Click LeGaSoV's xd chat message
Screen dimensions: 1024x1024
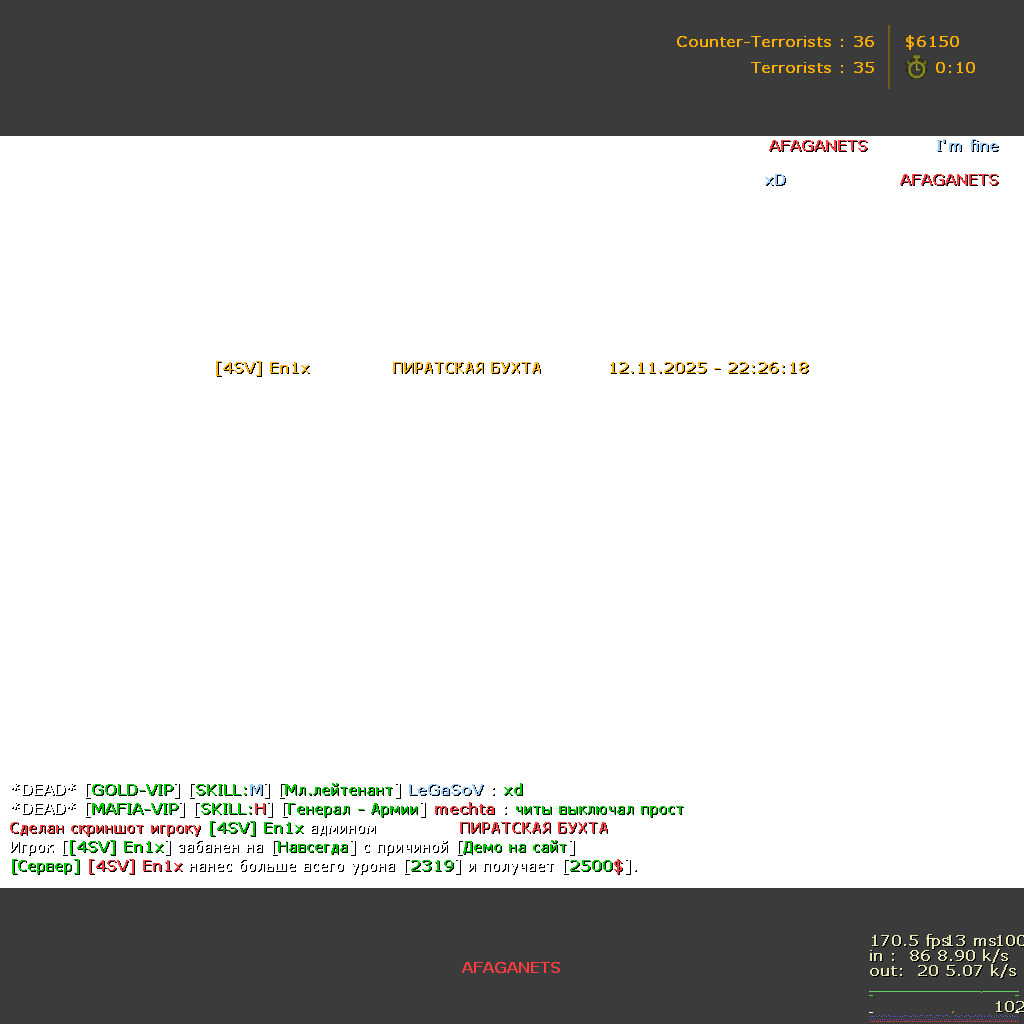[x=512, y=790]
